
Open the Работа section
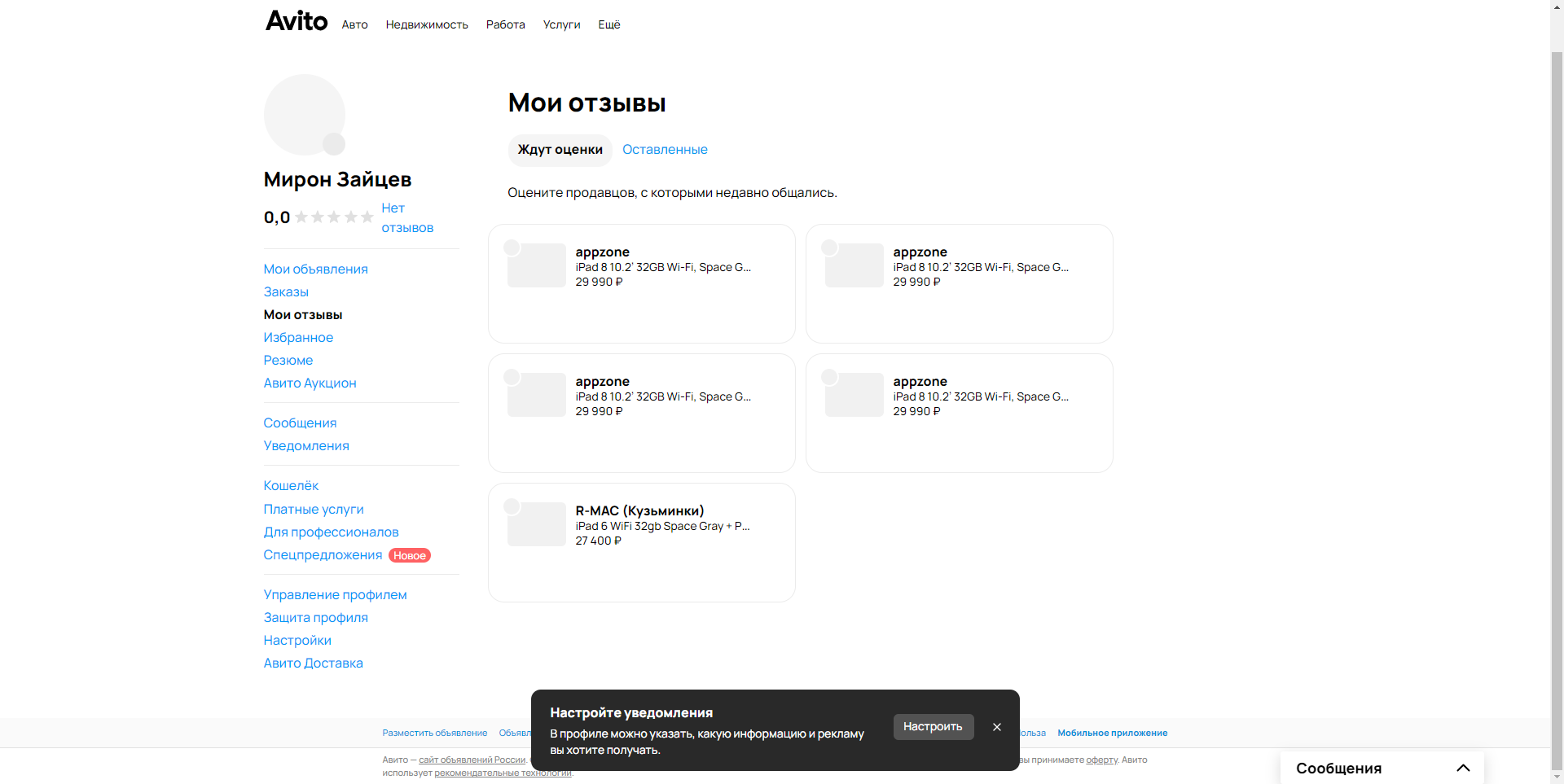click(x=505, y=24)
